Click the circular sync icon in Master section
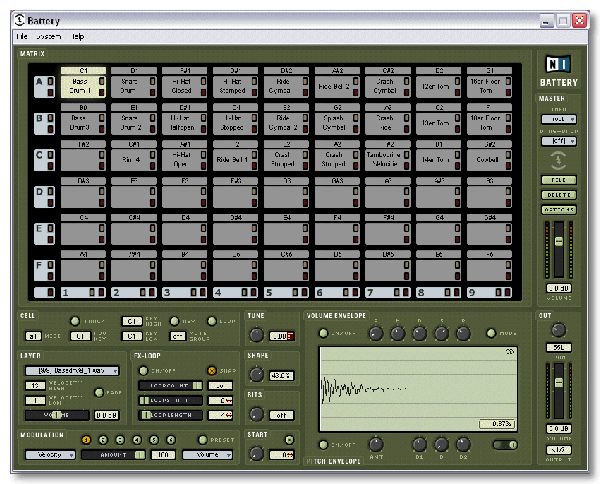Viewport: 600px width, 484px height. (x=558, y=160)
